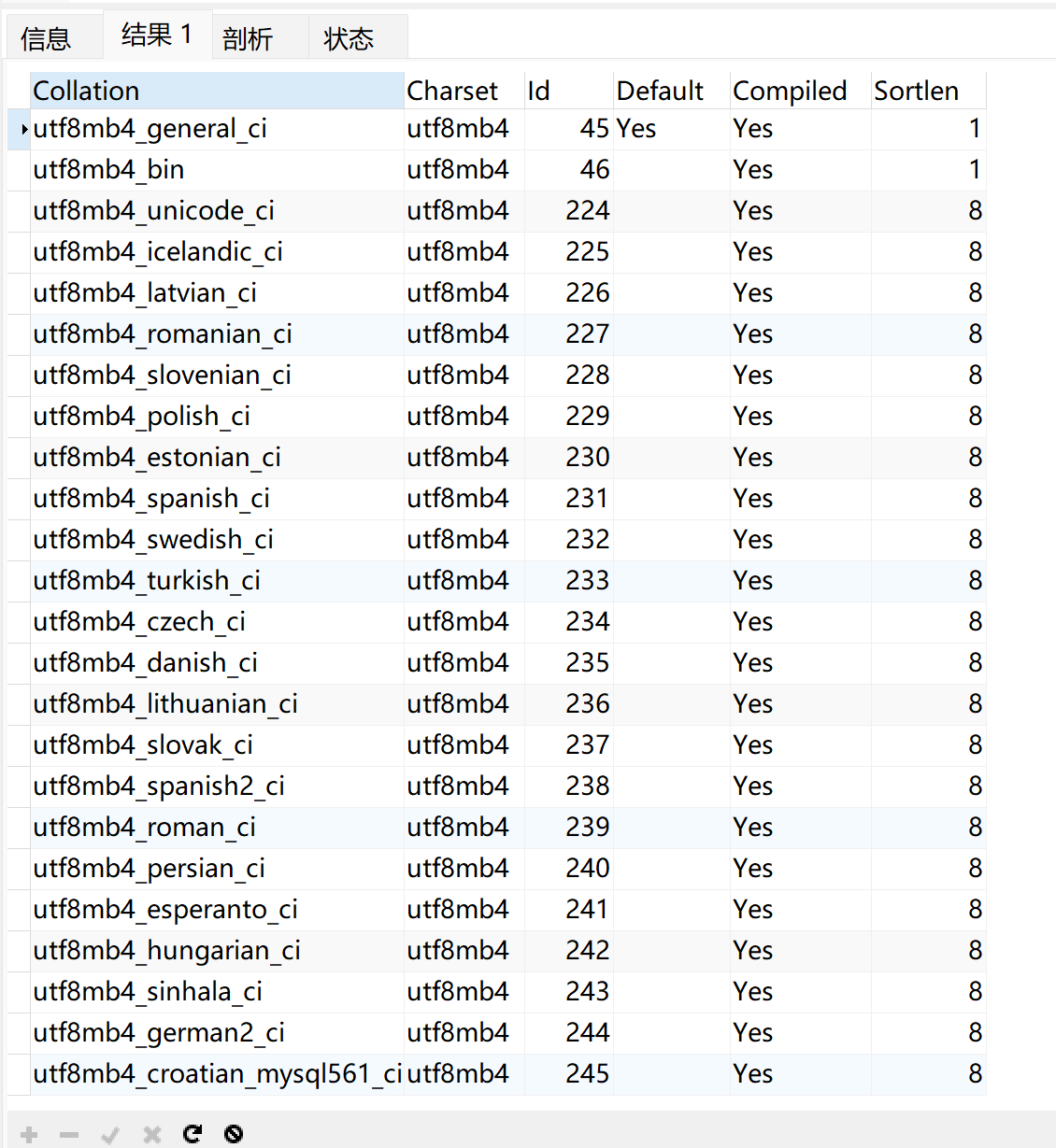
Task: Click the add record plus icon
Action: coord(29,1135)
